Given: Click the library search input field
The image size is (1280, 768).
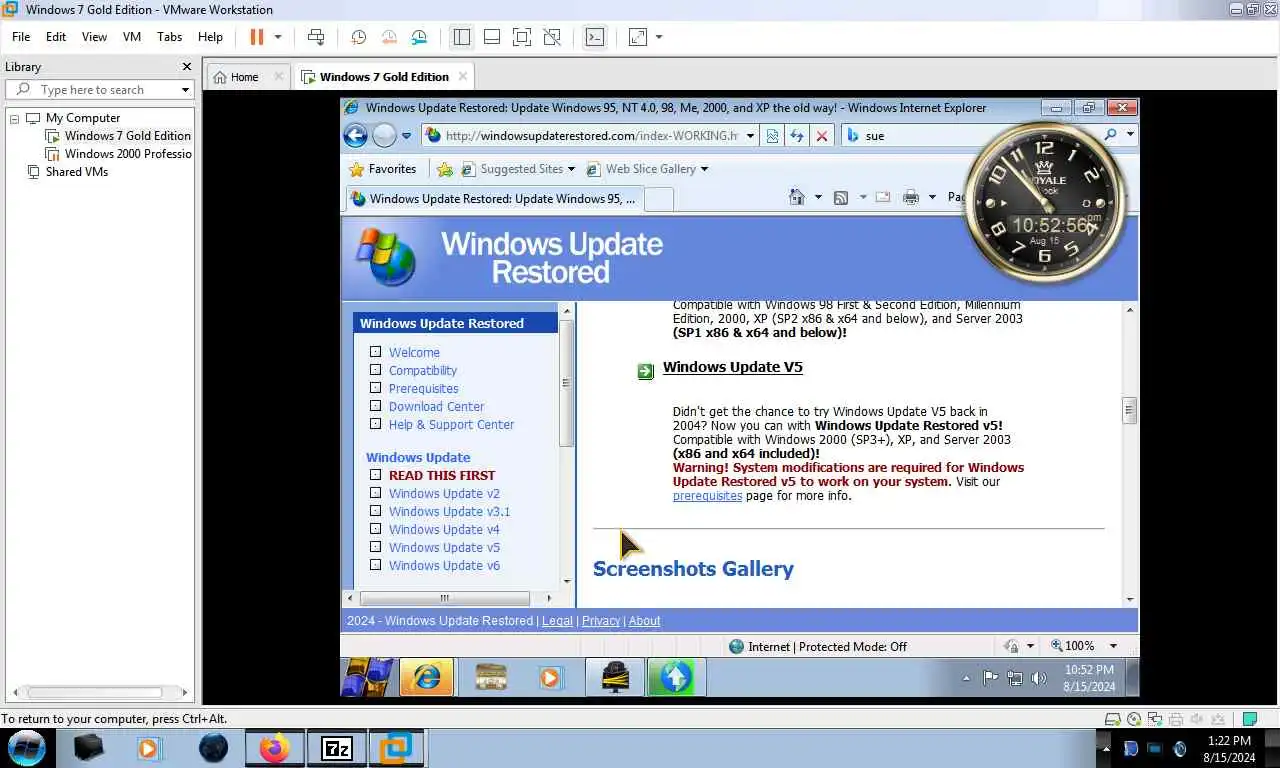Looking at the screenshot, I should coord(100,90).
